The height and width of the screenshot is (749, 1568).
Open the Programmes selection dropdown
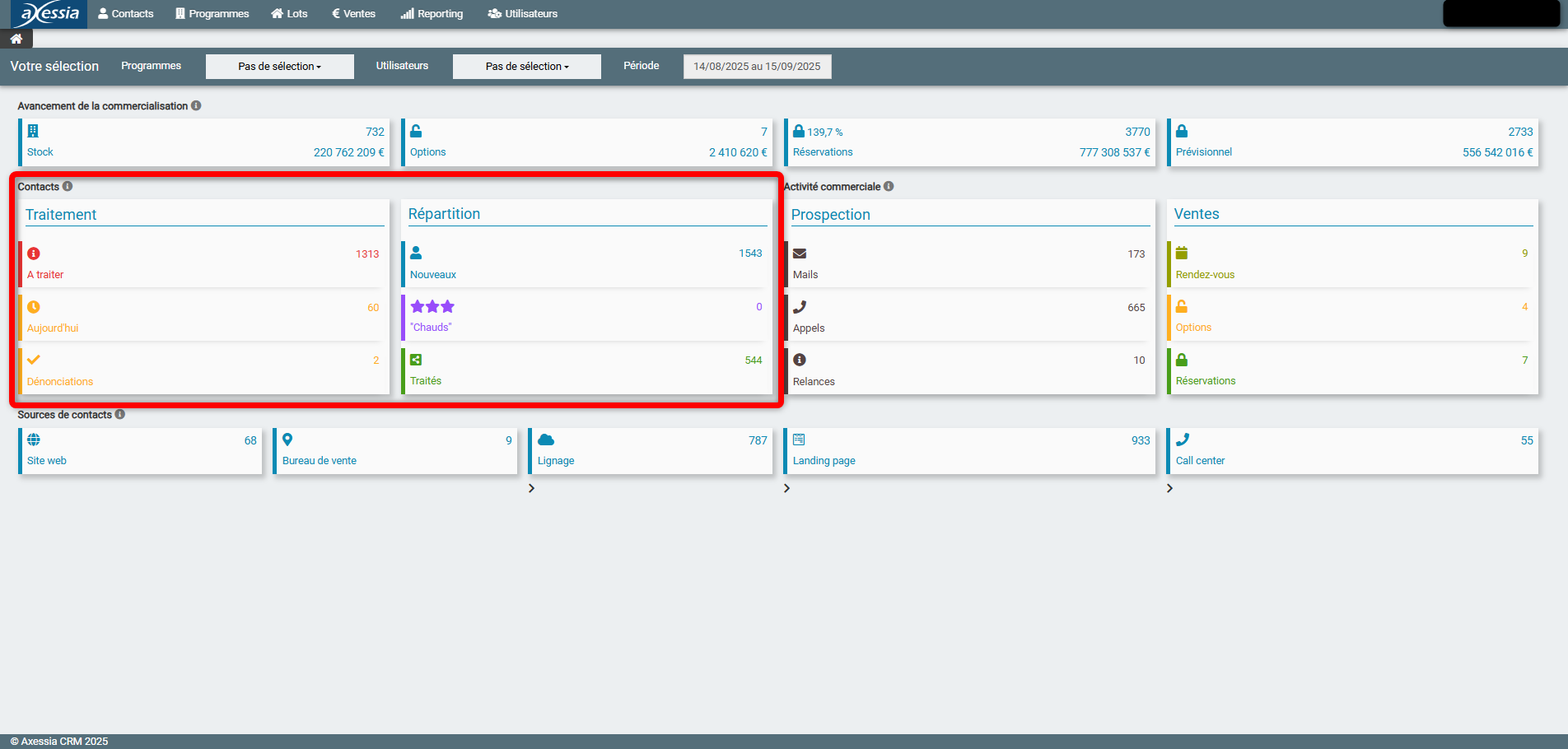click(x=279, y=67)
